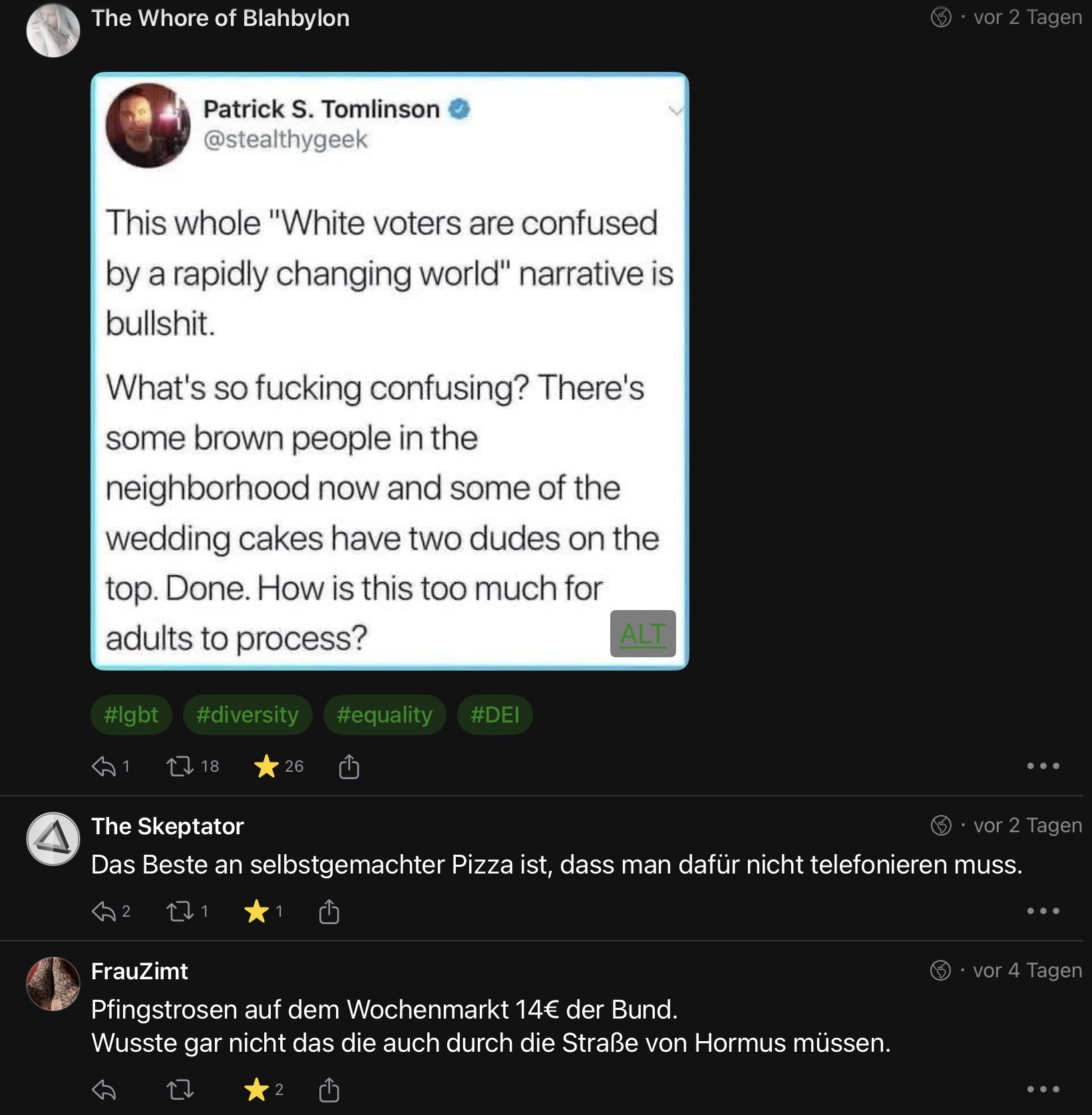This screenshot has height=1115, width=1092.
Task: Toggle favorite star on The Skeptator's post
Action: (x=256, y=911)
